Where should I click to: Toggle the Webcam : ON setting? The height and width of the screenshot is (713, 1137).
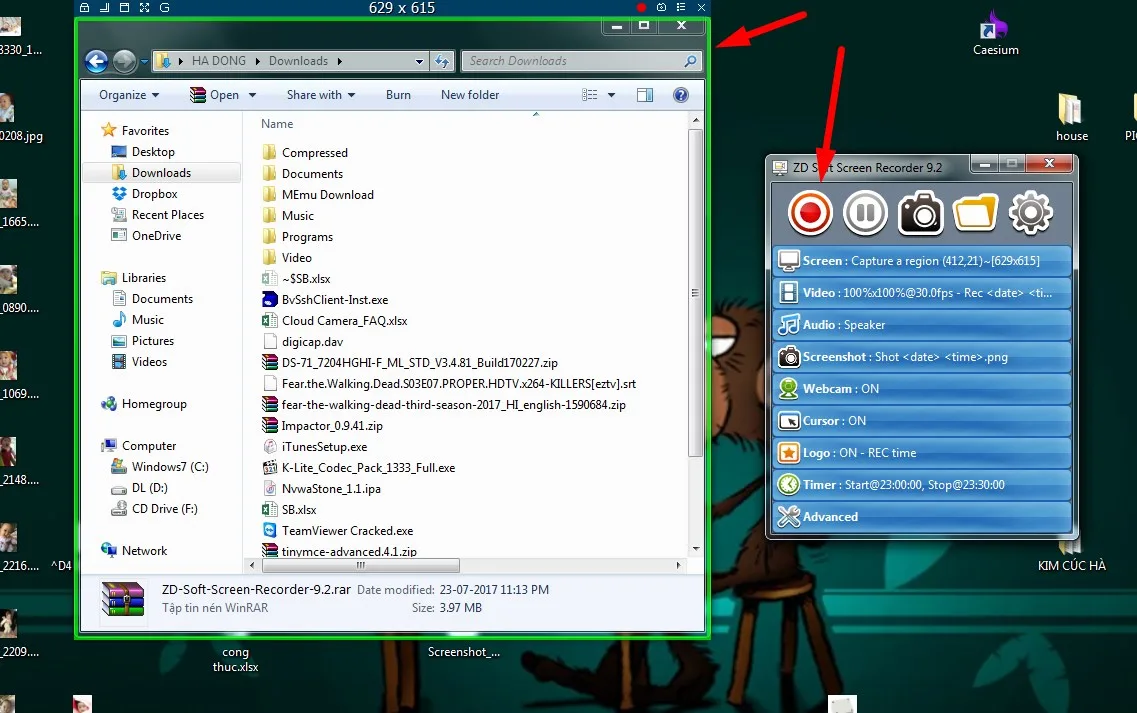click(922, 389)
